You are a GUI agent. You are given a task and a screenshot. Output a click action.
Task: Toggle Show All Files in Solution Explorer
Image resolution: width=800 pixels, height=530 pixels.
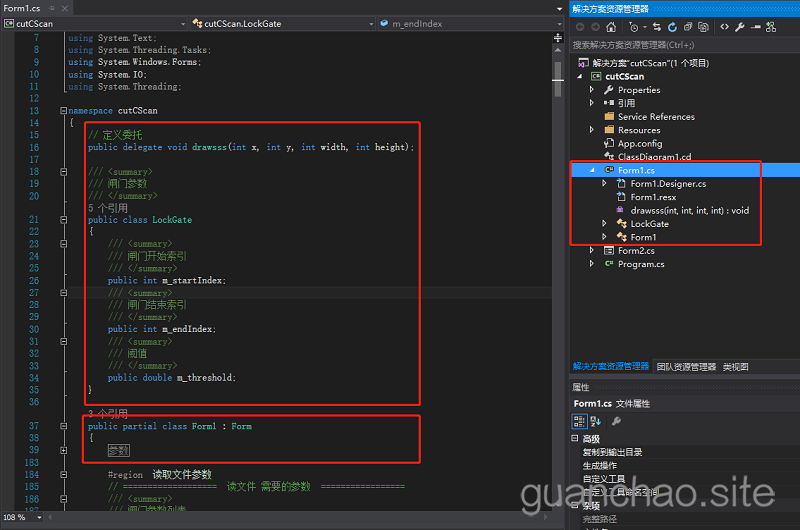(704, 27)
